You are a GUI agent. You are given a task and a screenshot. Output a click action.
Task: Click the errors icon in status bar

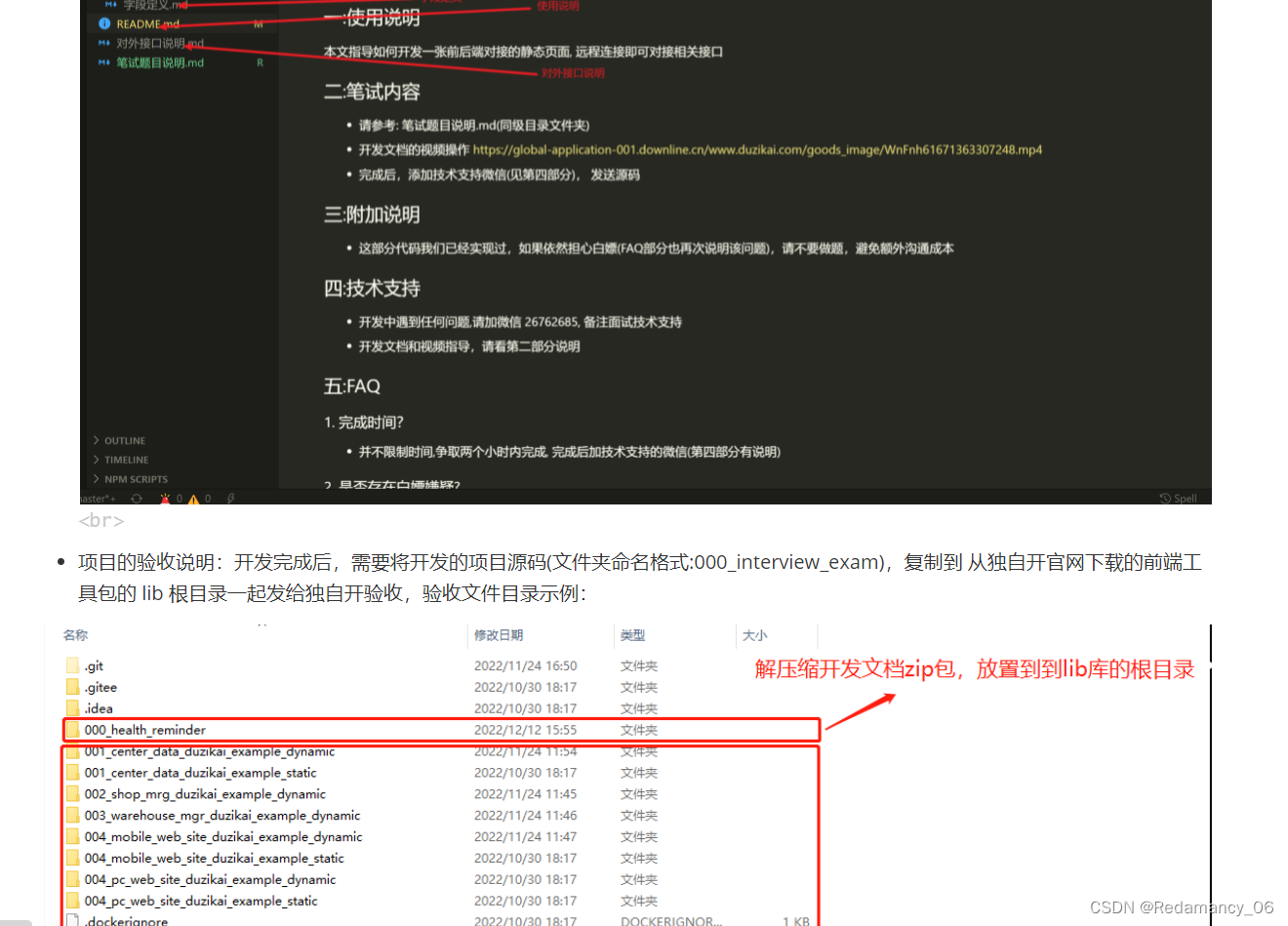166,499
